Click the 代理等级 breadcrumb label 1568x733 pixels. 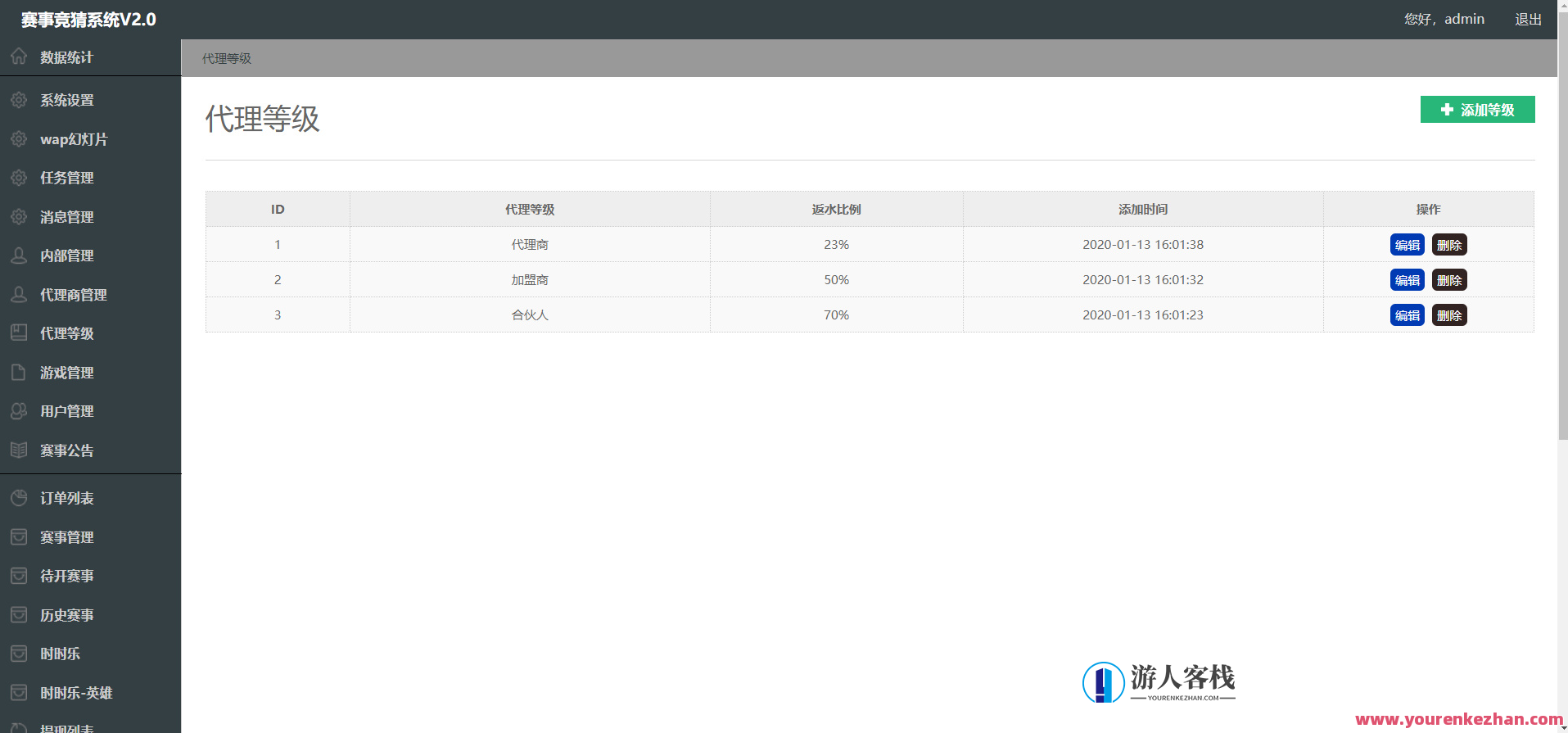pos(227,58)
